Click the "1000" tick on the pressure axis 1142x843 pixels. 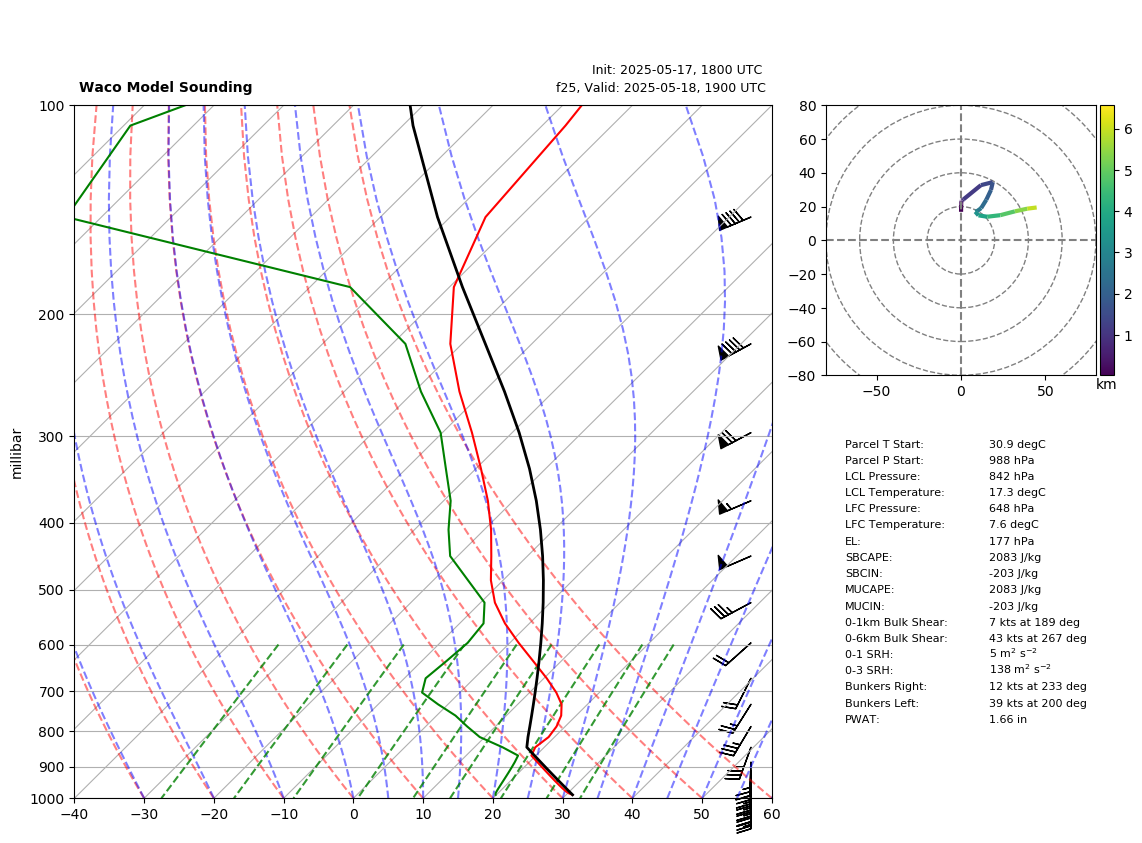click(x=48, y=799)
